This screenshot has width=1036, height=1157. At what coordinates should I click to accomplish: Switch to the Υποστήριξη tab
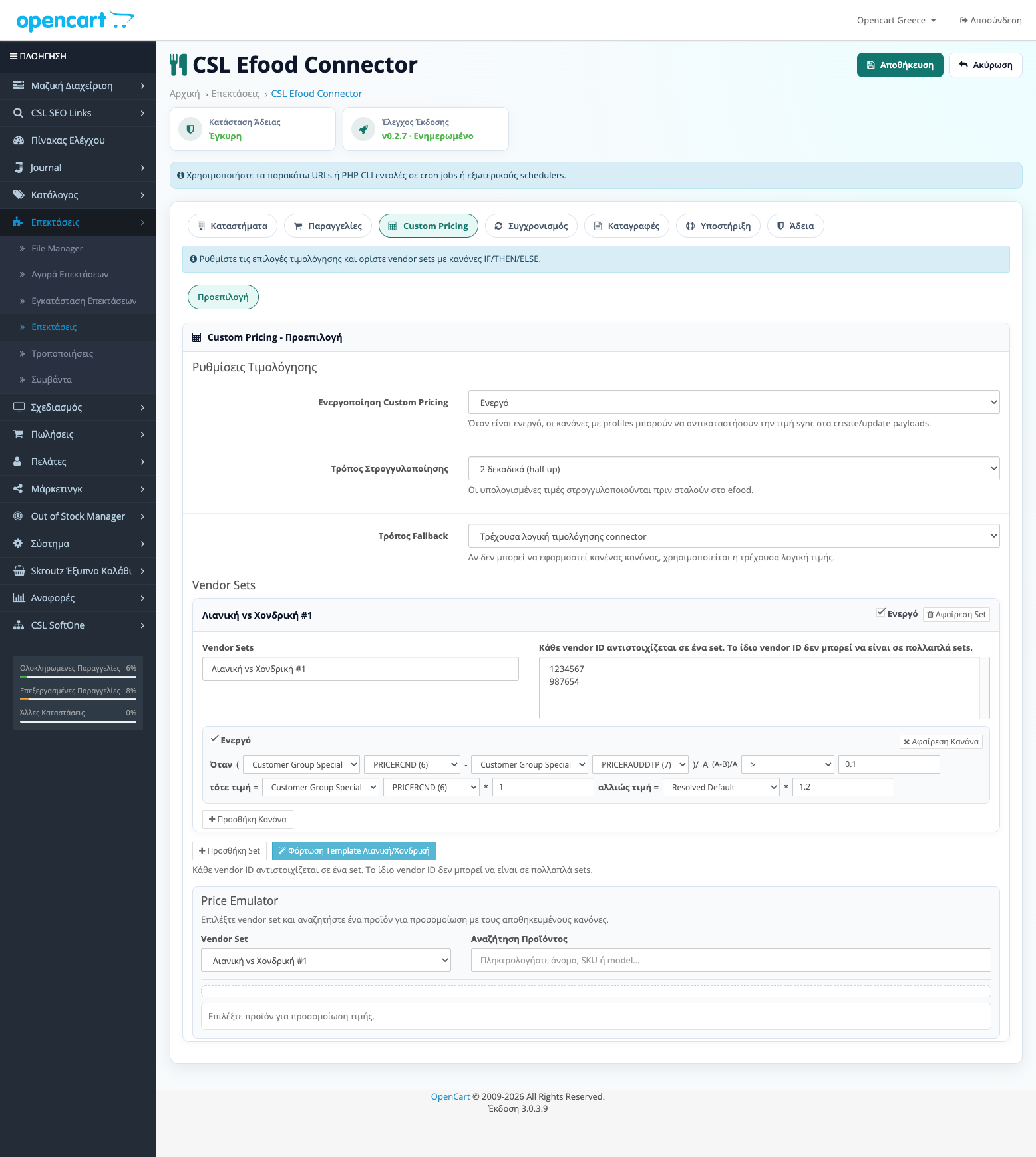click(718, 226)
